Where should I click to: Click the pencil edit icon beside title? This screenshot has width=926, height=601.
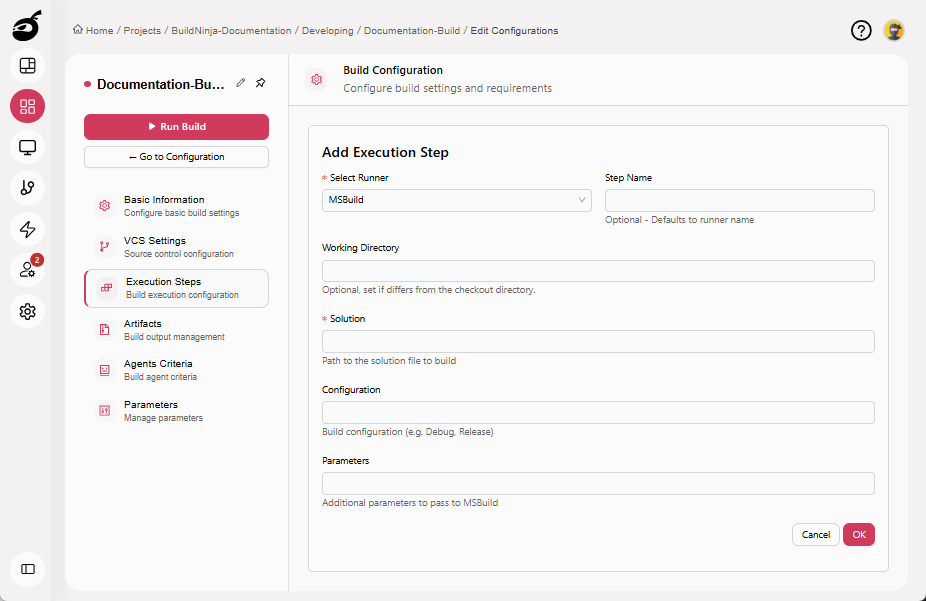click(x=241, y=83)
